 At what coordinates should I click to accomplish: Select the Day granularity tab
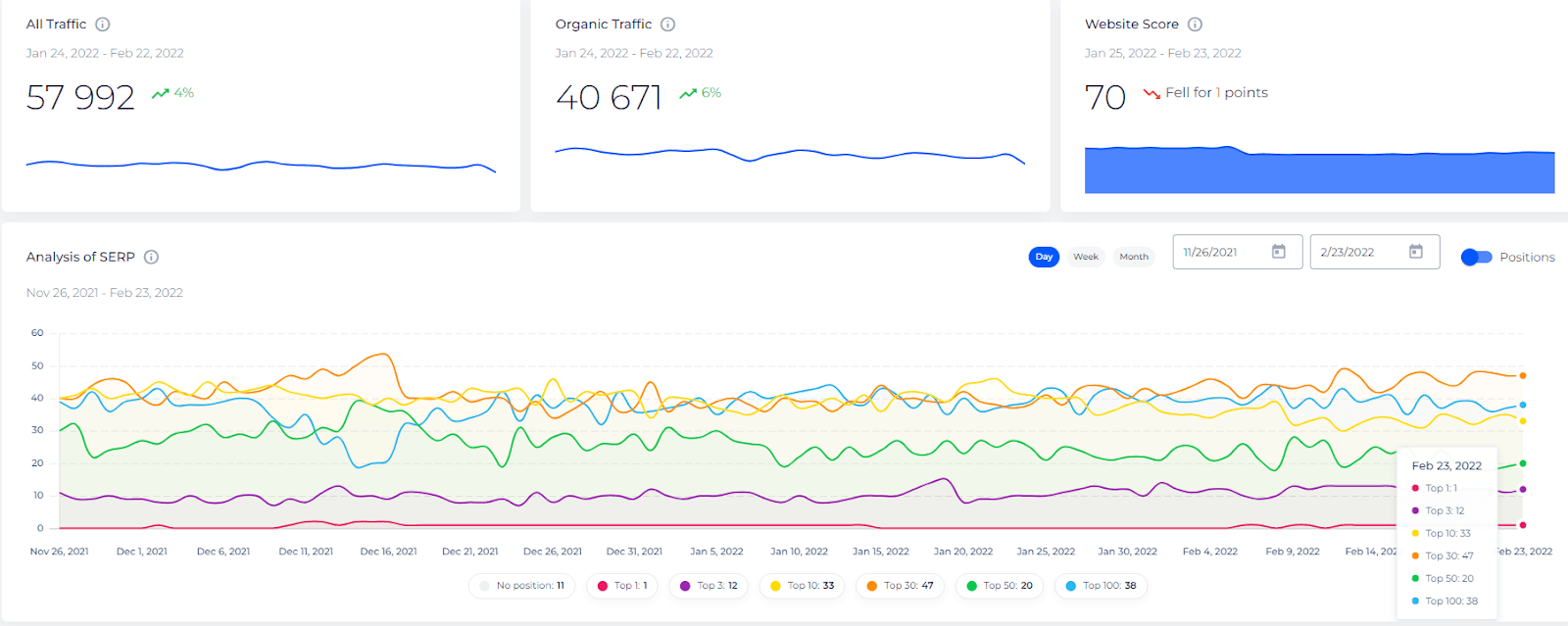(x=1044, y=257)
